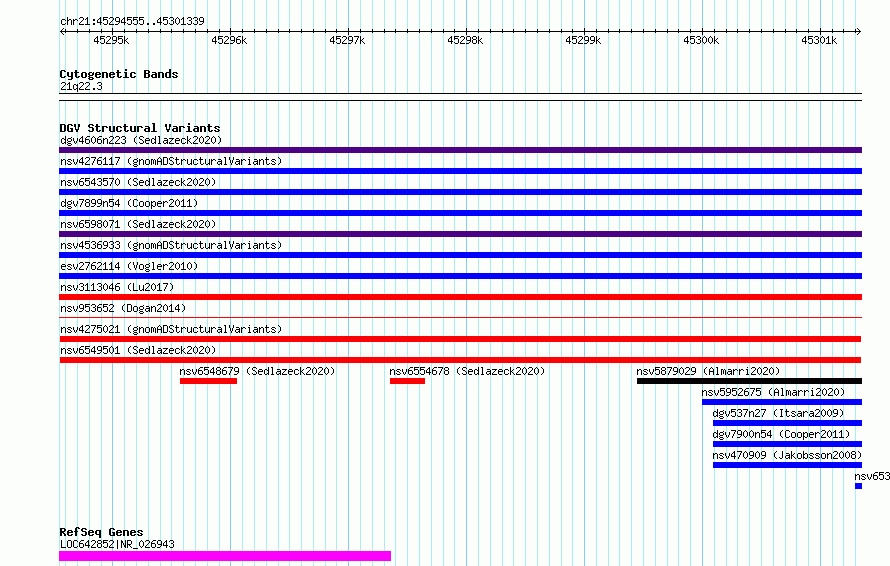The image size is (890, 566).
Task: Click the RefSeq Genes track title
Action: pos(102,532)
